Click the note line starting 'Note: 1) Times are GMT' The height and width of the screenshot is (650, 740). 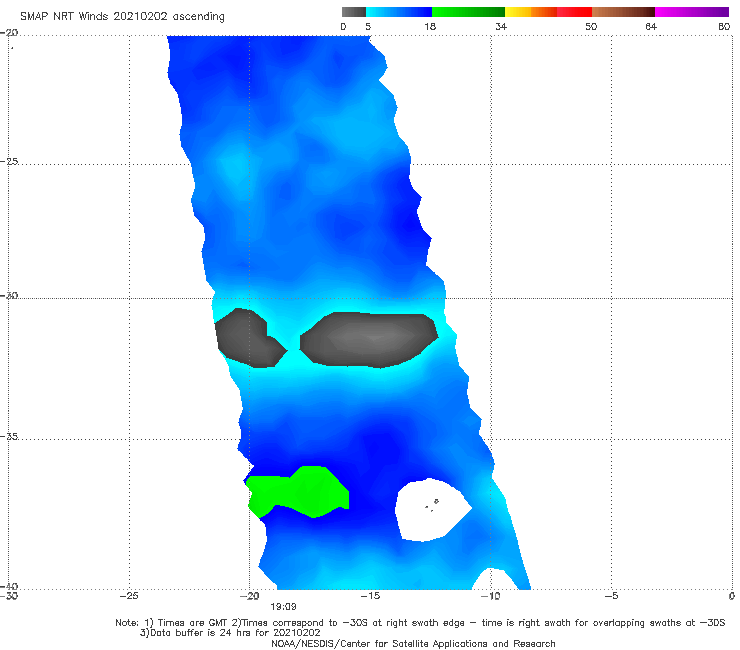click(420, 623)
